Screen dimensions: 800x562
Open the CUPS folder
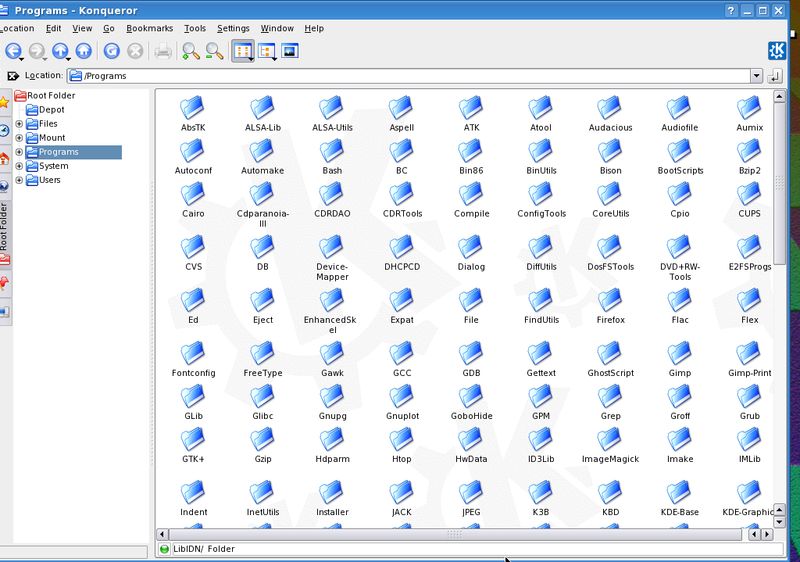pyautogui.click(x=749, y=199)
